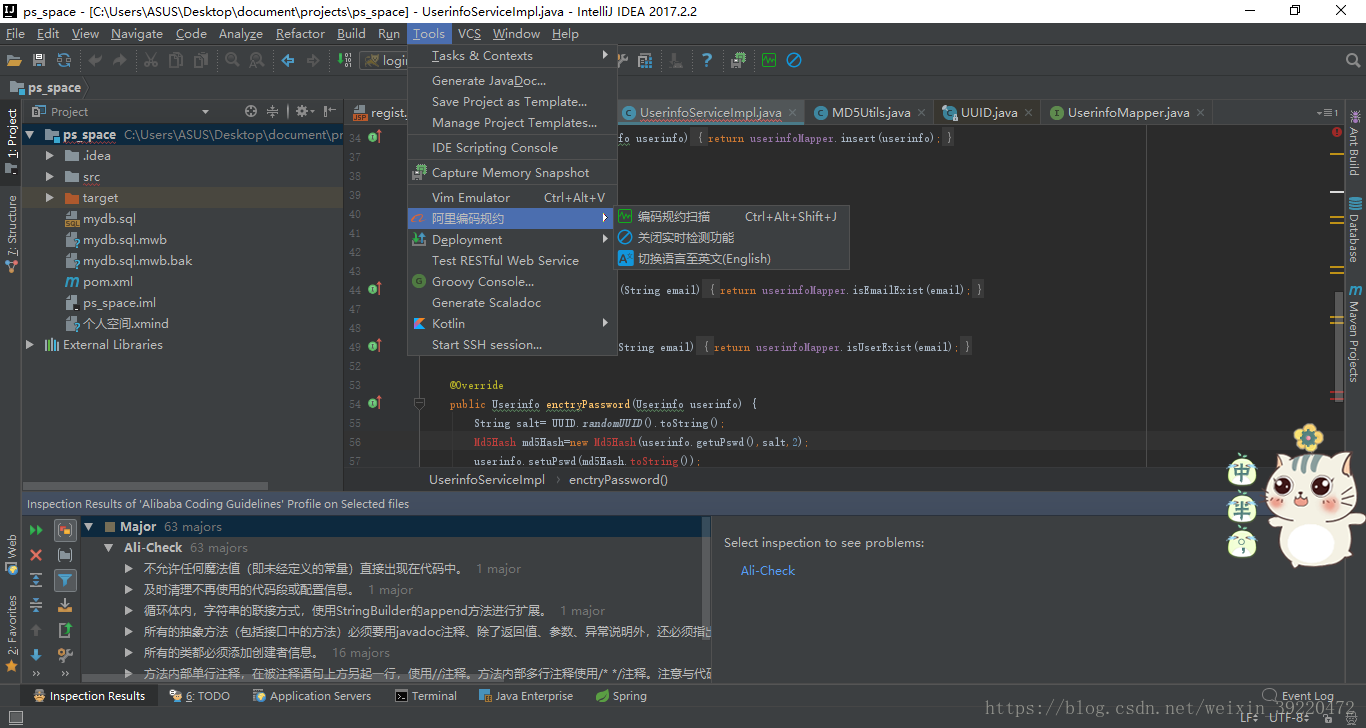Disable real-time detection via 关闭实时检测功能

click(x=685, y=238)
